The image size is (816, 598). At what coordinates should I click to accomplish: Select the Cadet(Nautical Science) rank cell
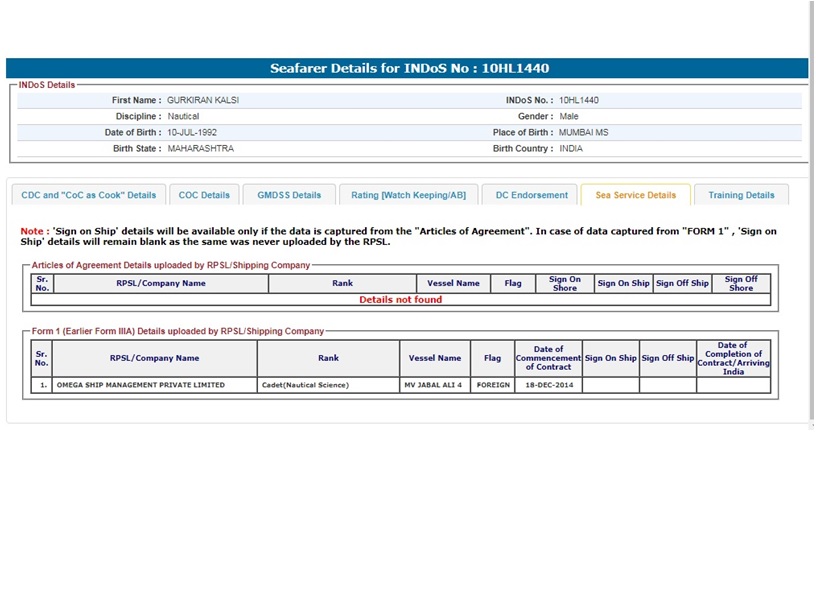(304, 385)
